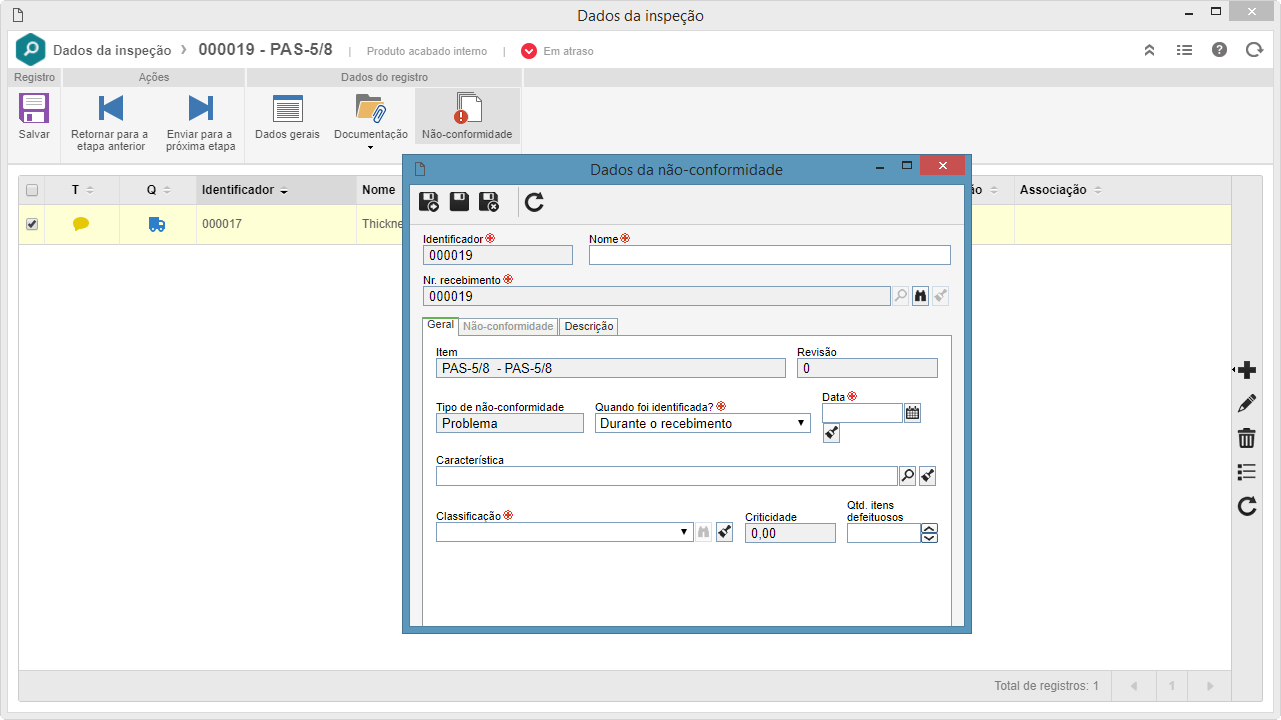Click the list options icon in header
Viewport: 1281px width, 720px height.
coord(1184,50)
